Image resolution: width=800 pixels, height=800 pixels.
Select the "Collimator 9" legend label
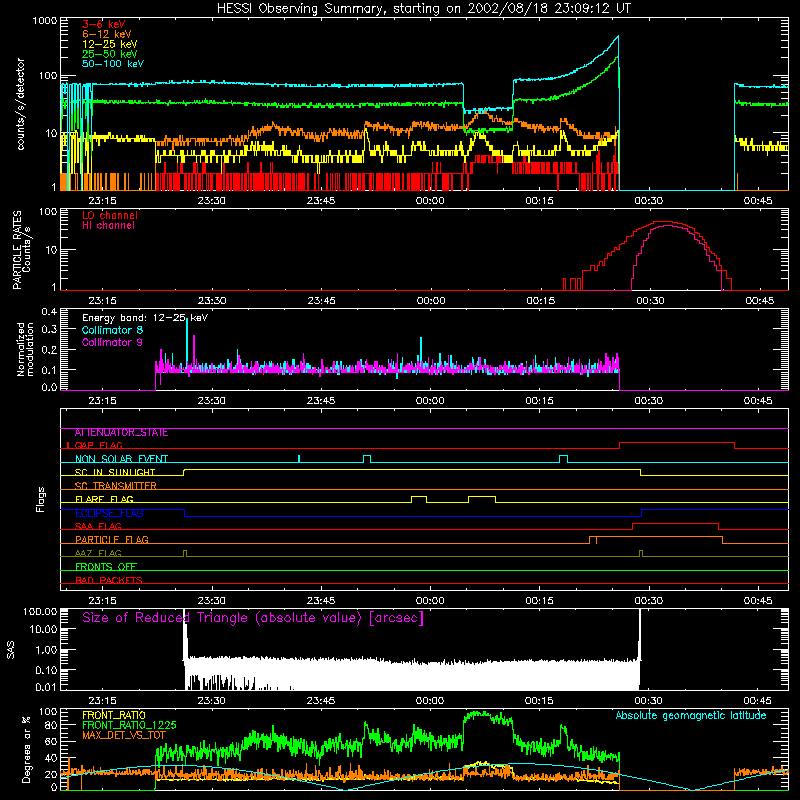[x=112, y=342]
